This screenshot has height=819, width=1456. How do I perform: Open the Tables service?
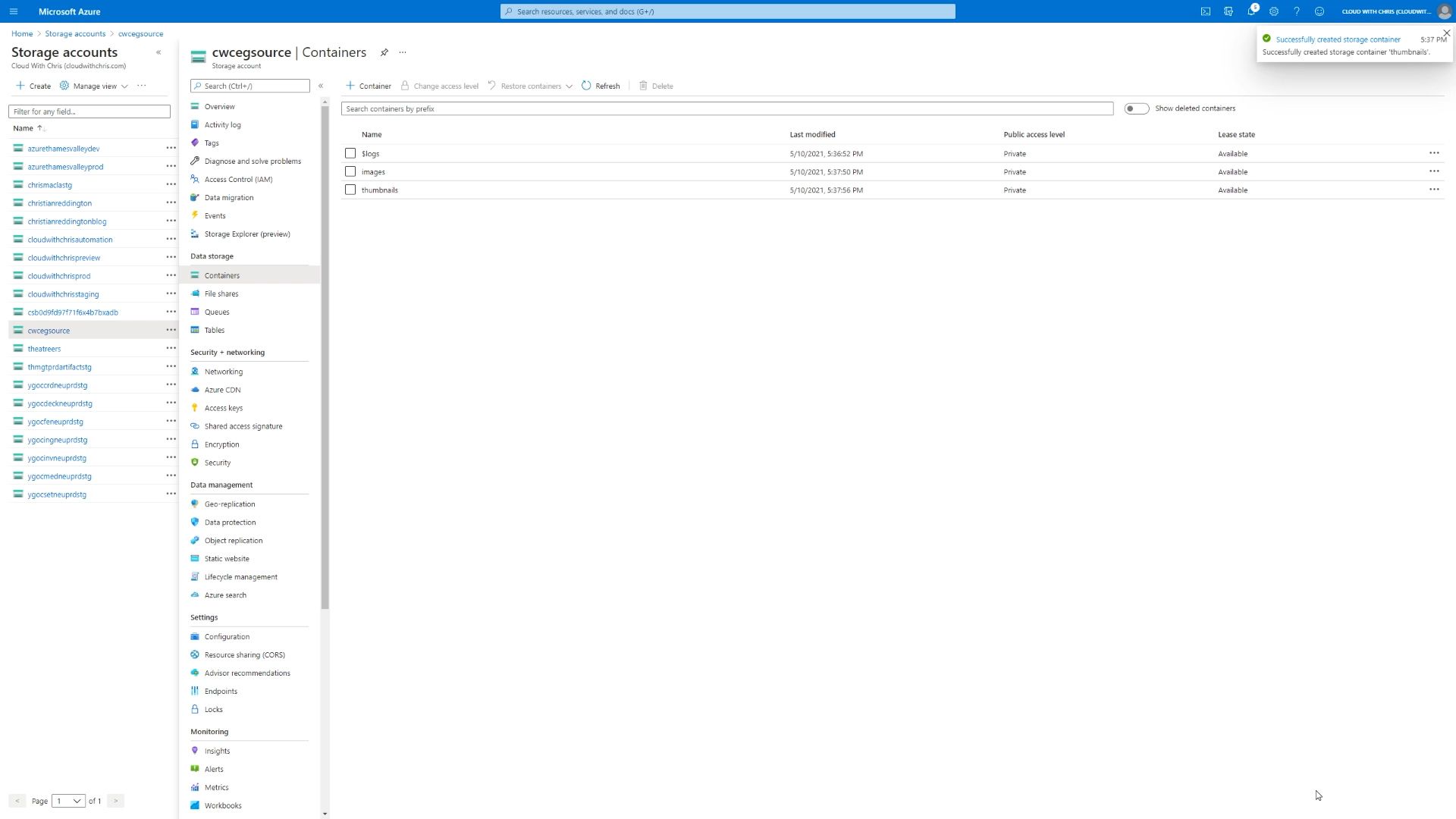[x=215, y=330]
